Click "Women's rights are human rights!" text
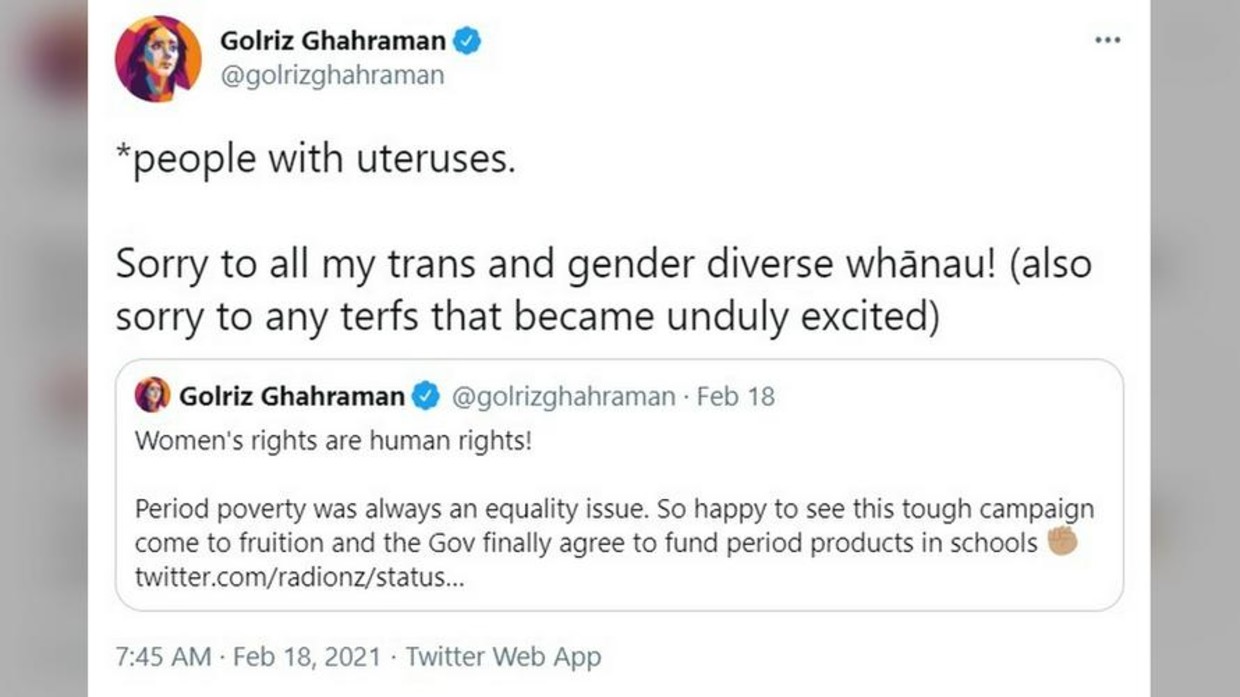1240x697 pixels. pyautogui.click(x=333, y=441)
